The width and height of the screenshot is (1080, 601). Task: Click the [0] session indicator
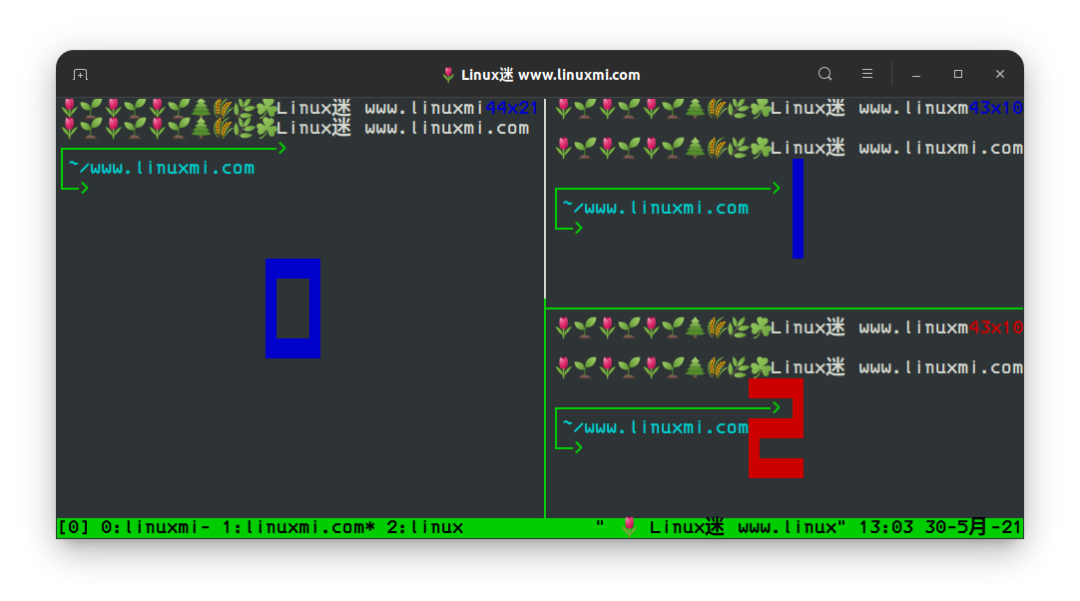pyautogui.click(x=74, y=527)
